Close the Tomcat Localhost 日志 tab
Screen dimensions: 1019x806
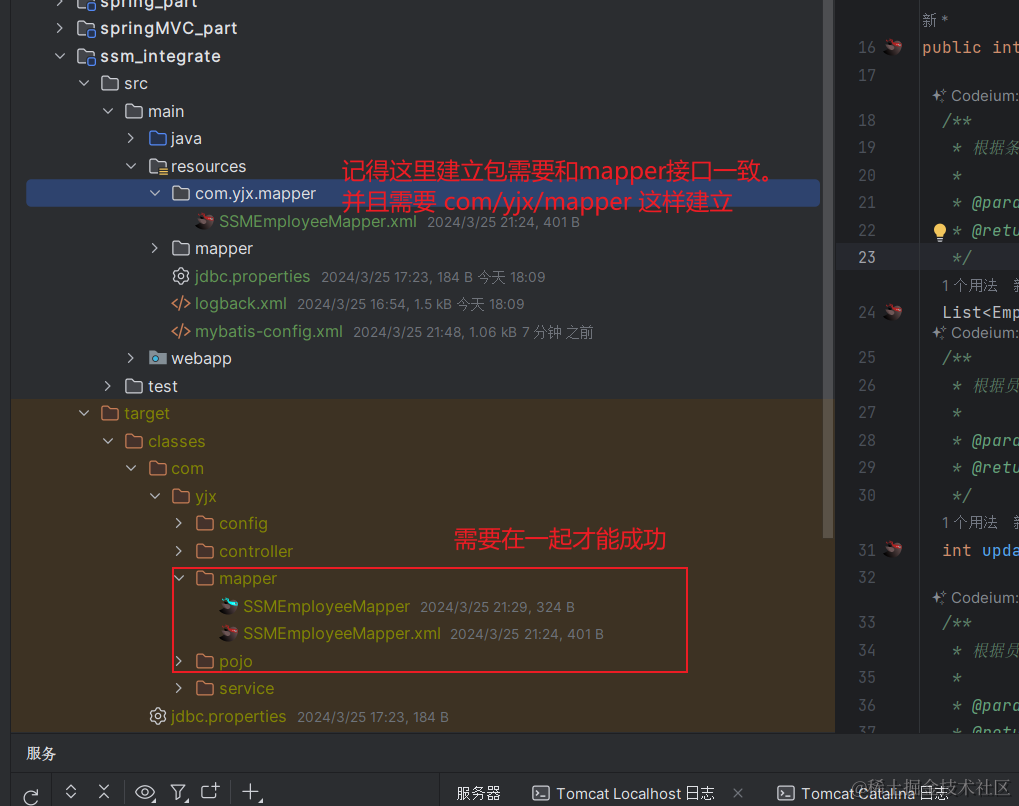coord(738,792)
